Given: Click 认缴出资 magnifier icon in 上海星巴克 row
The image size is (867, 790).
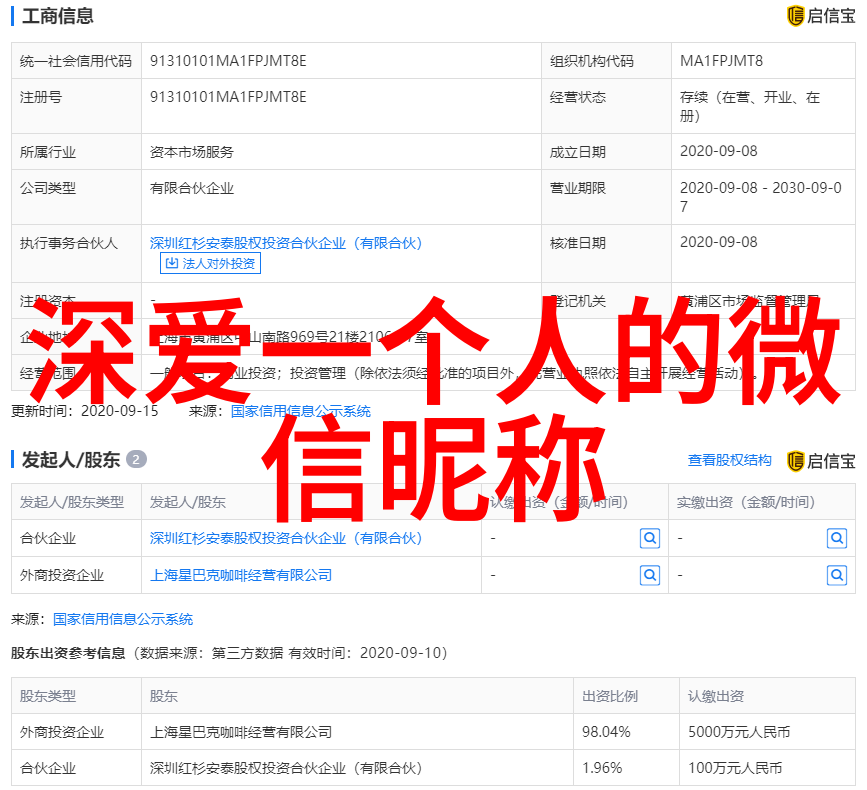Looking at the screenshot, I should tap(650, 575).
